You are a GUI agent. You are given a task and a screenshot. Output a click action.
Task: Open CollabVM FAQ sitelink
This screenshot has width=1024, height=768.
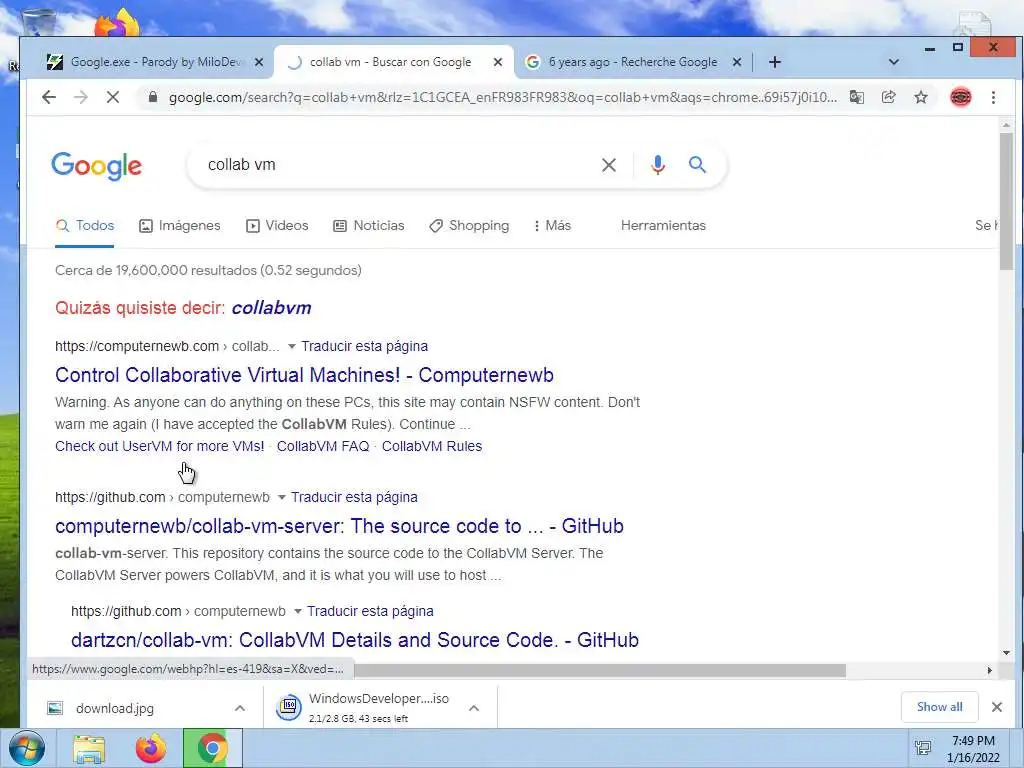tap(323, 446)
